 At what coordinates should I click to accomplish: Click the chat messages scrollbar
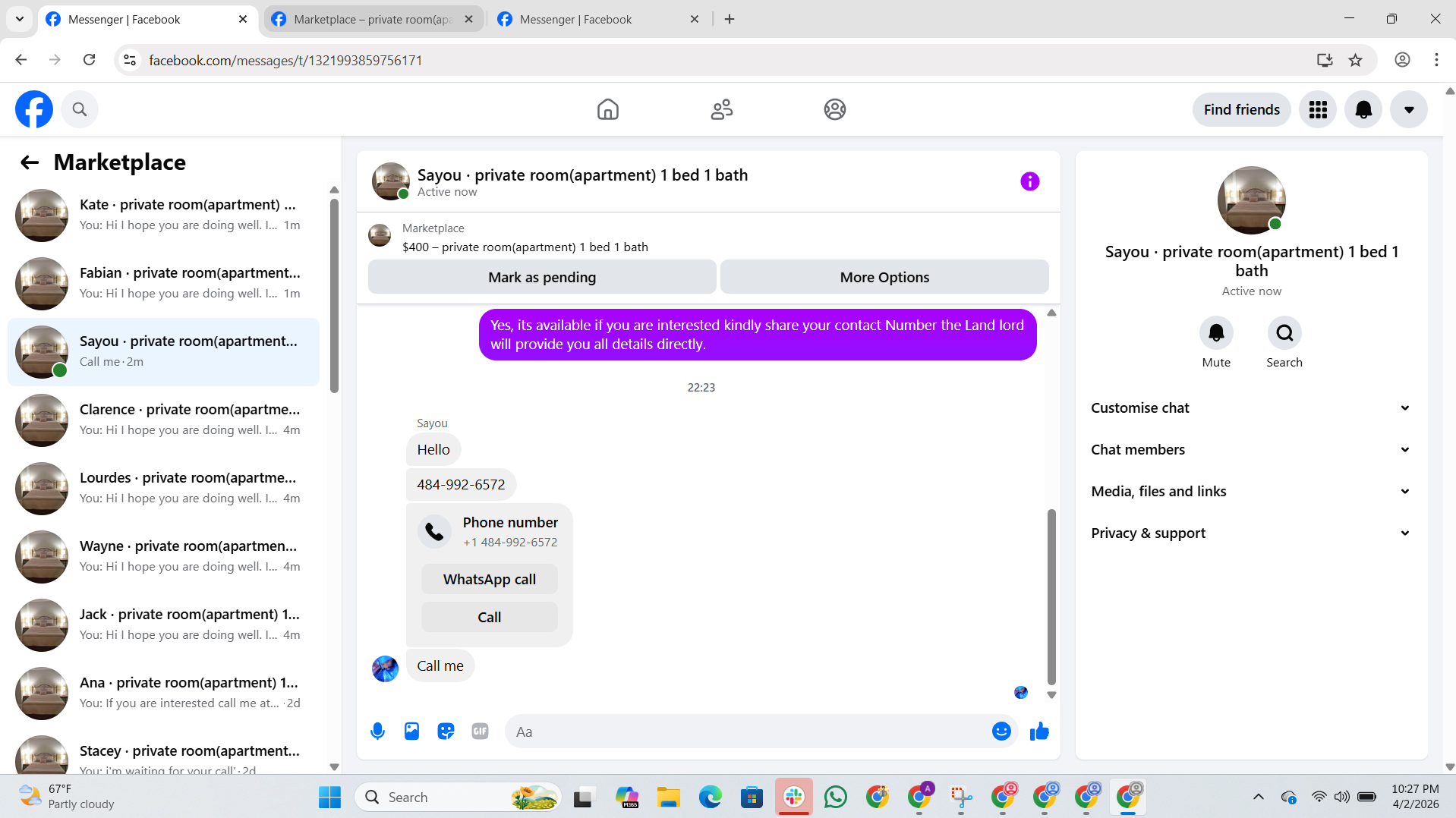point(1051,596)
